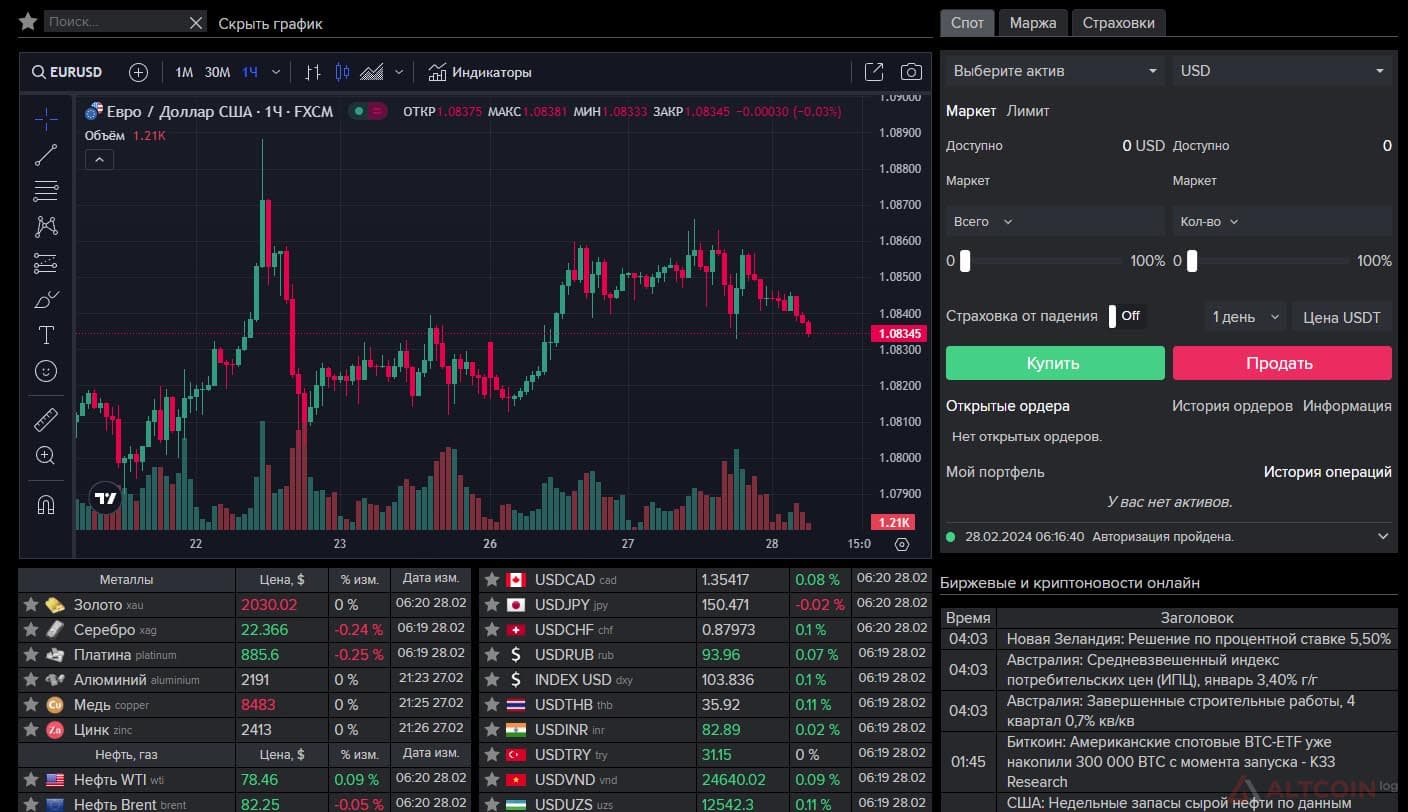Collapse the indicator legend with the chevron
The image size is (1408, 812).
[100, 159]
